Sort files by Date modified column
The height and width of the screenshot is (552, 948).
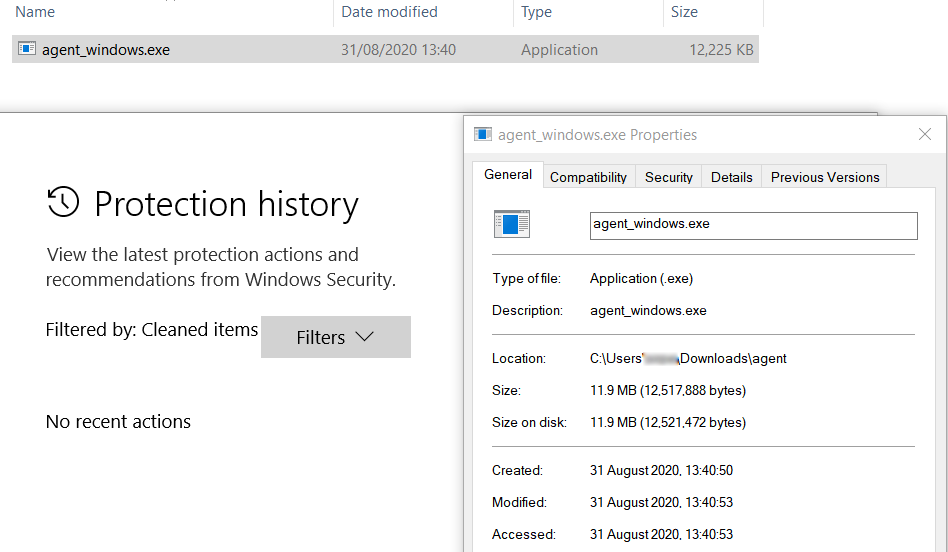(389, 12)
